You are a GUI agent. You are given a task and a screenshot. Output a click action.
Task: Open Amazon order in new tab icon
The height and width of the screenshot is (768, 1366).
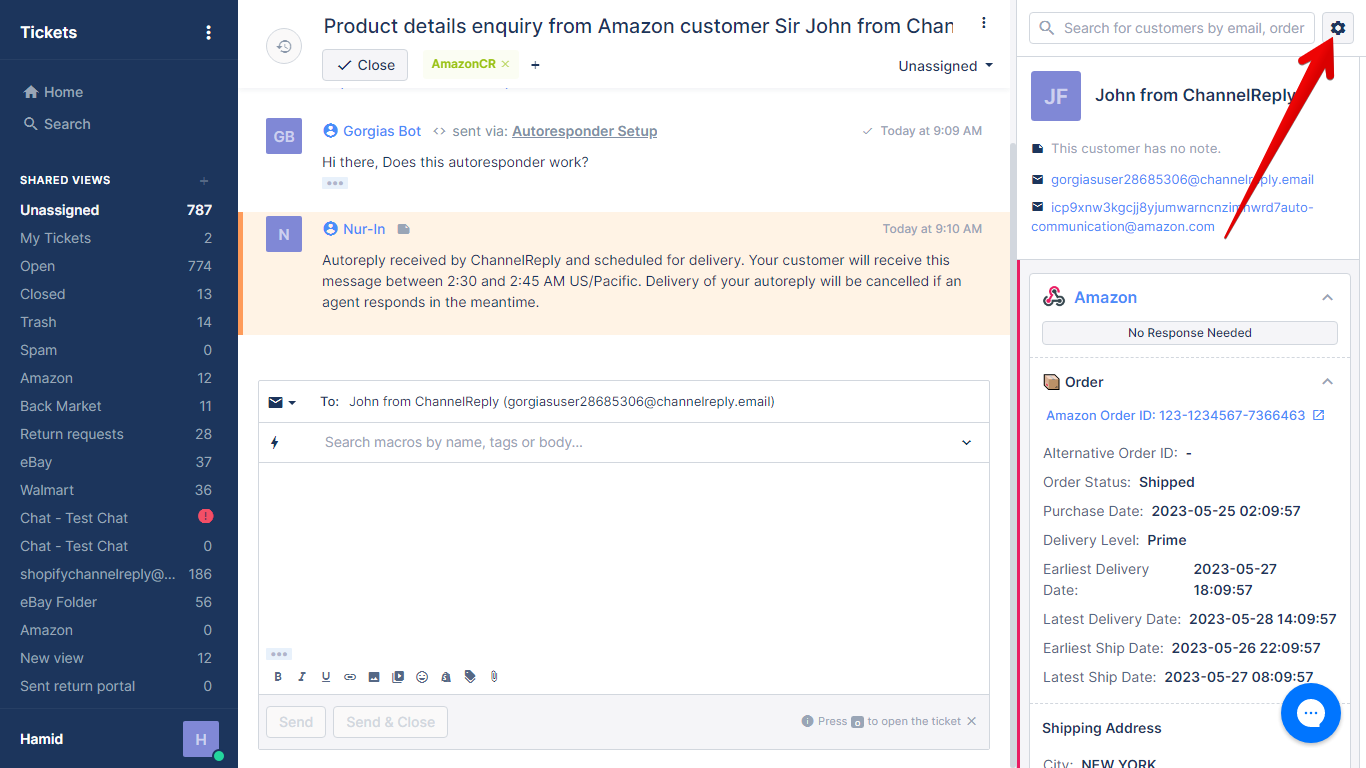click(1318, 415)
